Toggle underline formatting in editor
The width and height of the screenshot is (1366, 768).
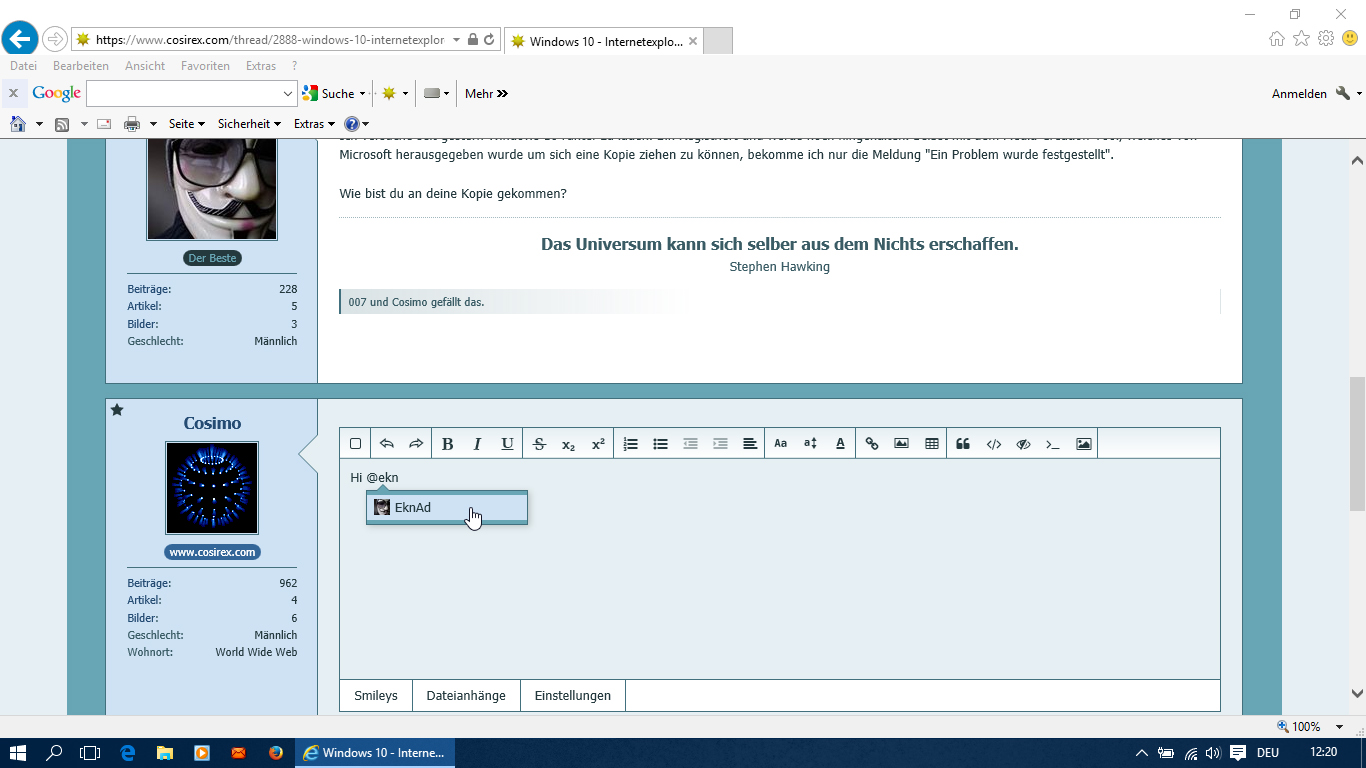pyautogui.click(x=507, y=444)
